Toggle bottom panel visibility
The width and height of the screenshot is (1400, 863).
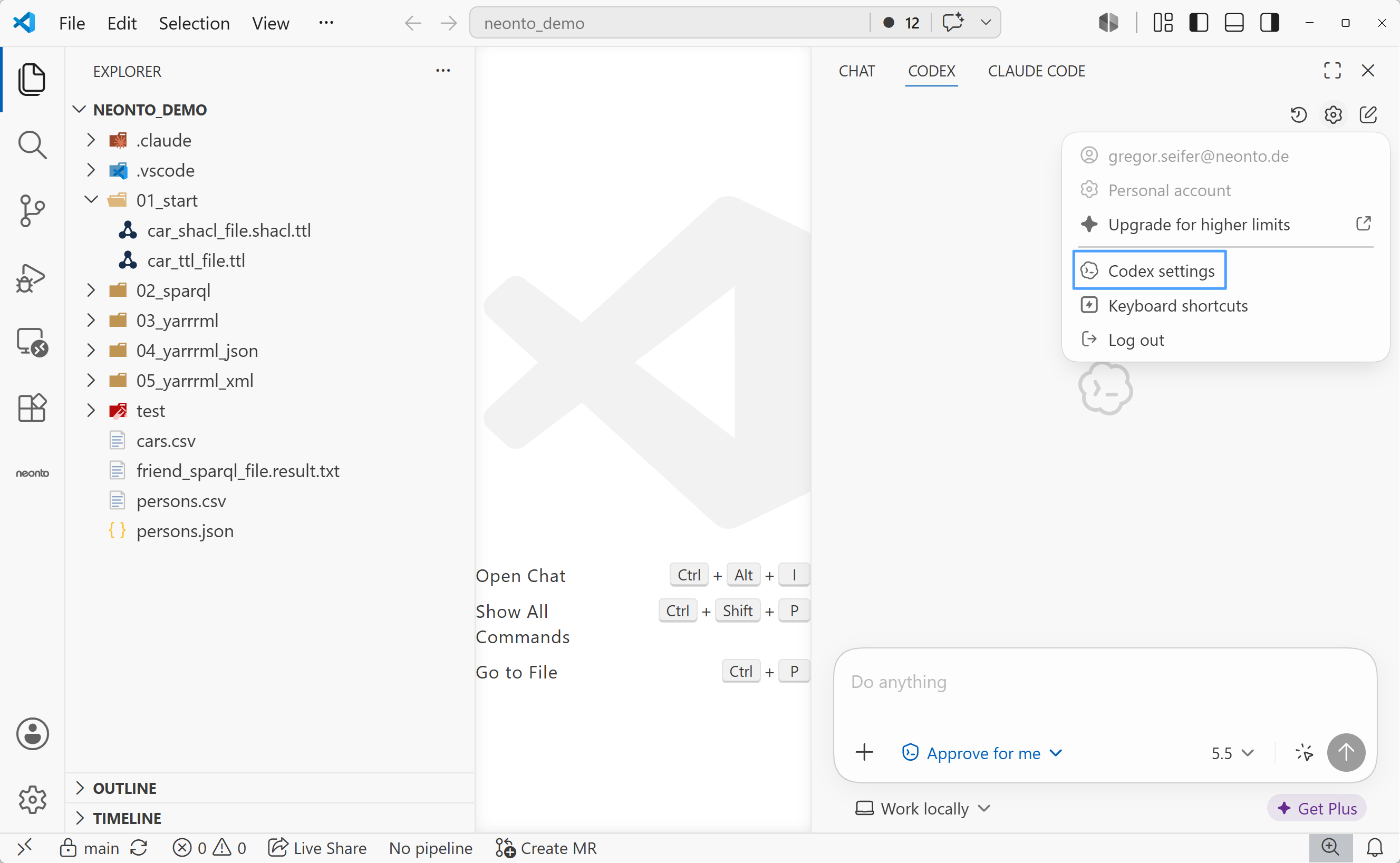pos(1234,23)
